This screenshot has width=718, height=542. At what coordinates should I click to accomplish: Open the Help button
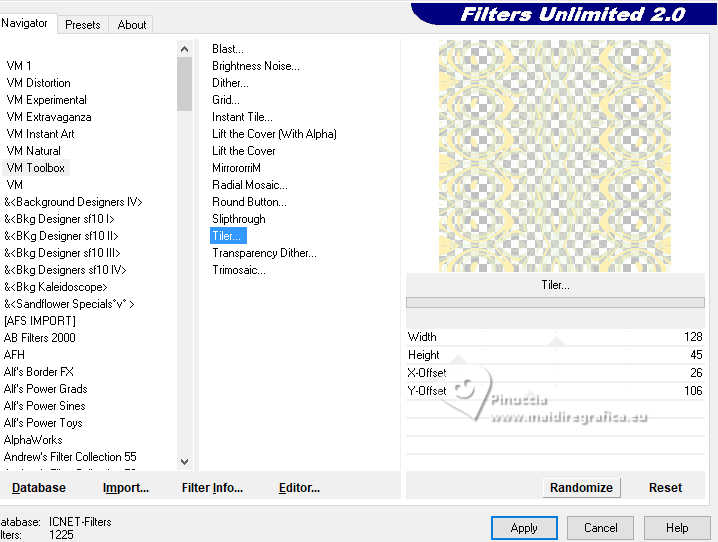coord(677,528)
